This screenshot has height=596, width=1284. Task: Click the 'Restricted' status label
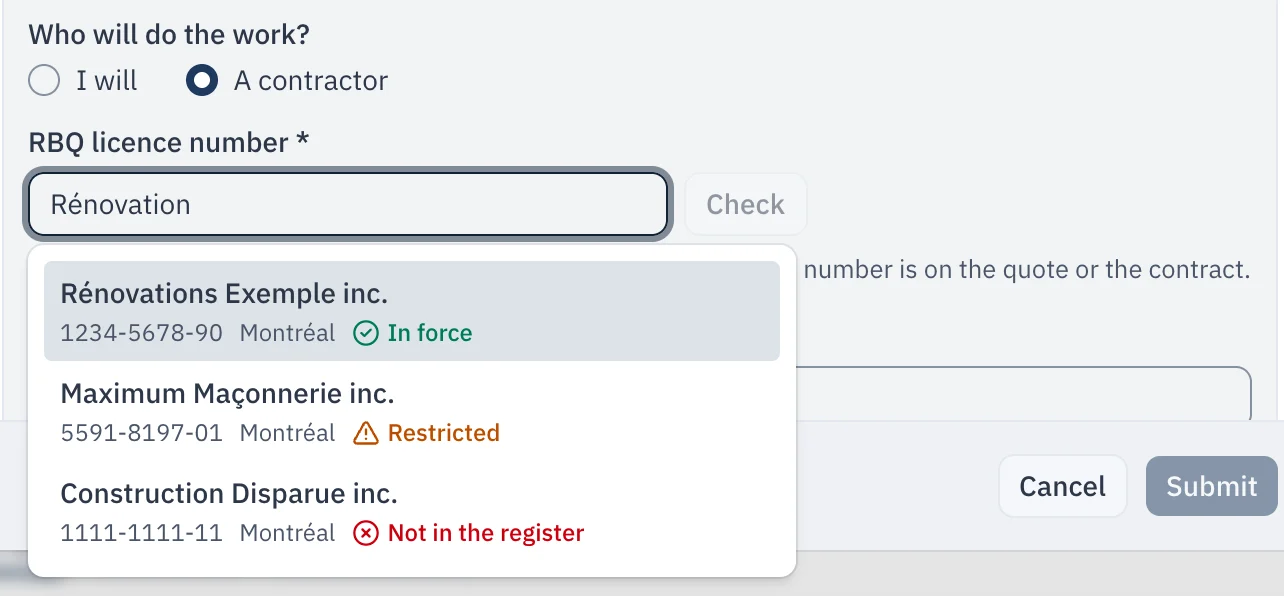tap(444, 433)
